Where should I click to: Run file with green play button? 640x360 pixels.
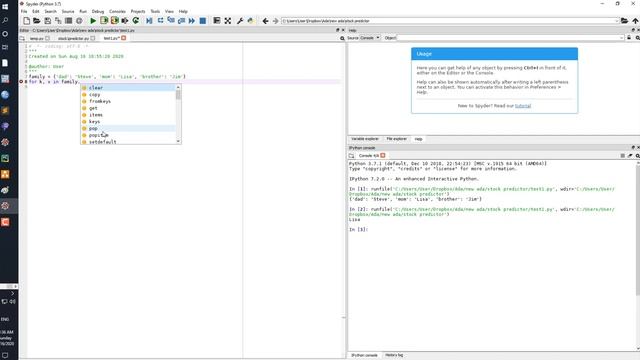pyautogui.click(x=93, y=21)
